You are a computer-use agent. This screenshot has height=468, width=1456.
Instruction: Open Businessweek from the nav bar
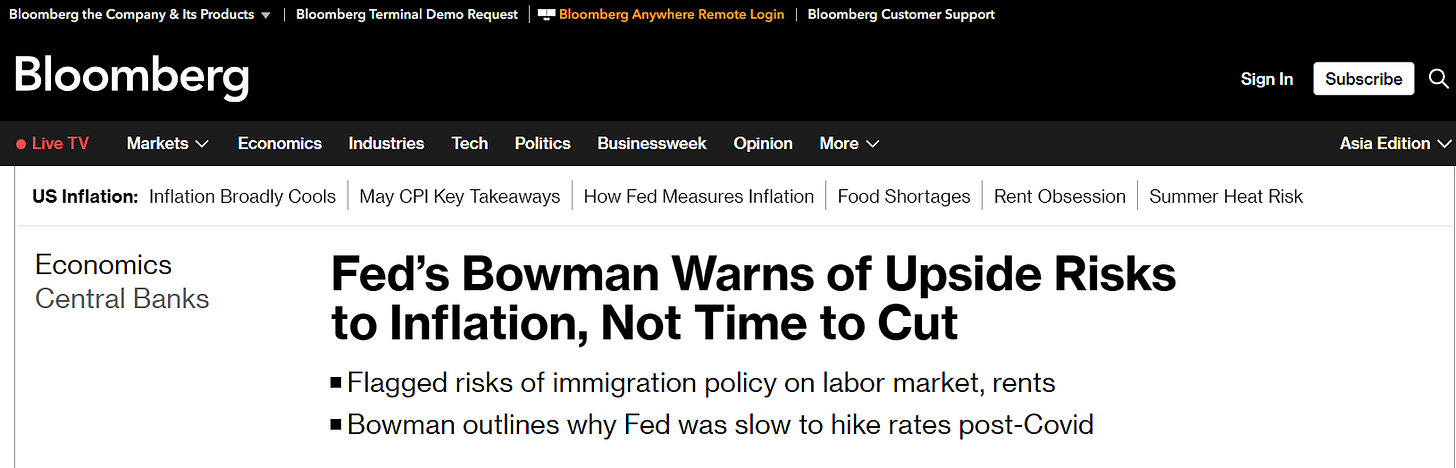(652, 144)
